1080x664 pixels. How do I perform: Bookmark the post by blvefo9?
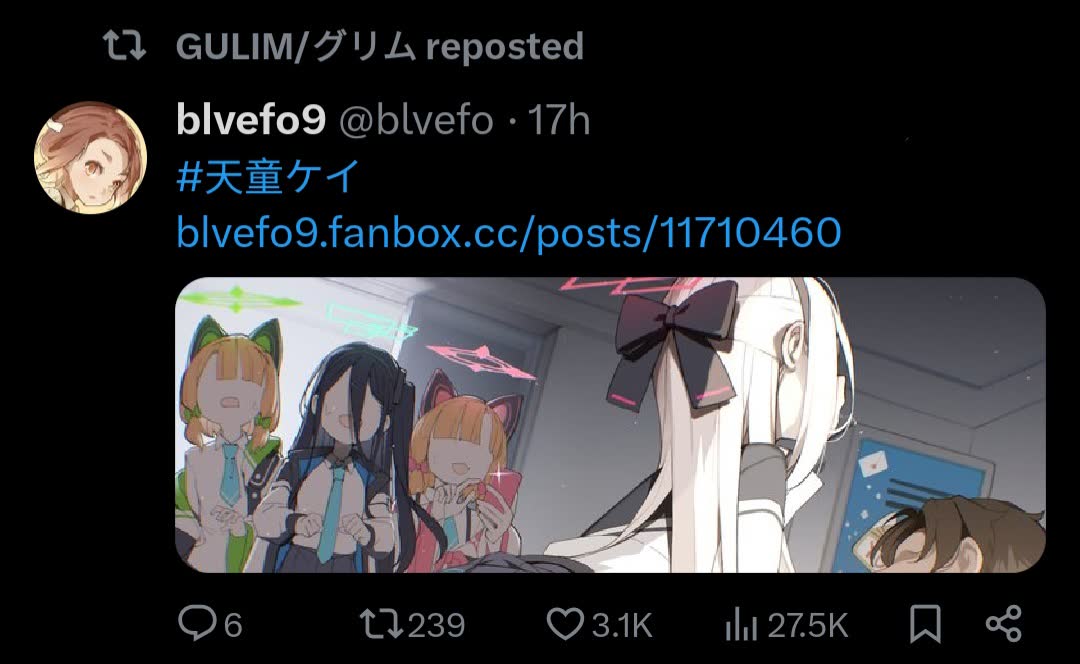[925, 624]
